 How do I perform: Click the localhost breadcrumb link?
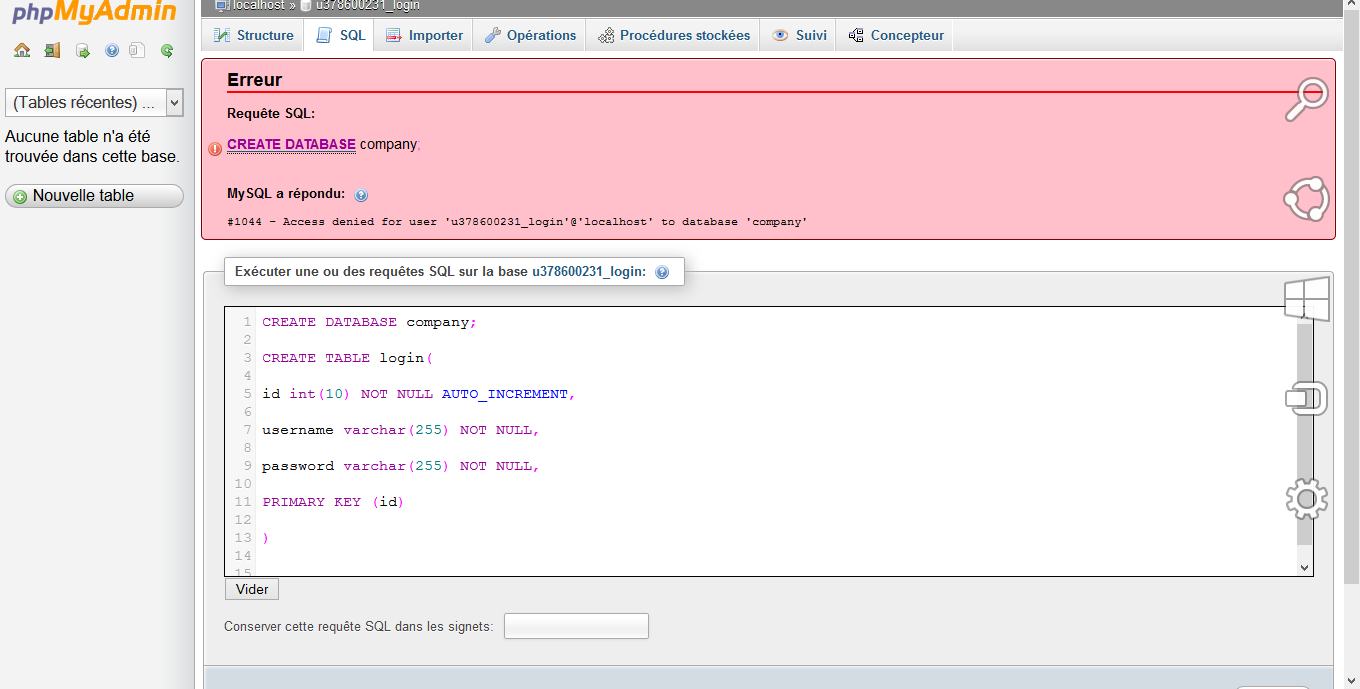[x=258, y=5]
